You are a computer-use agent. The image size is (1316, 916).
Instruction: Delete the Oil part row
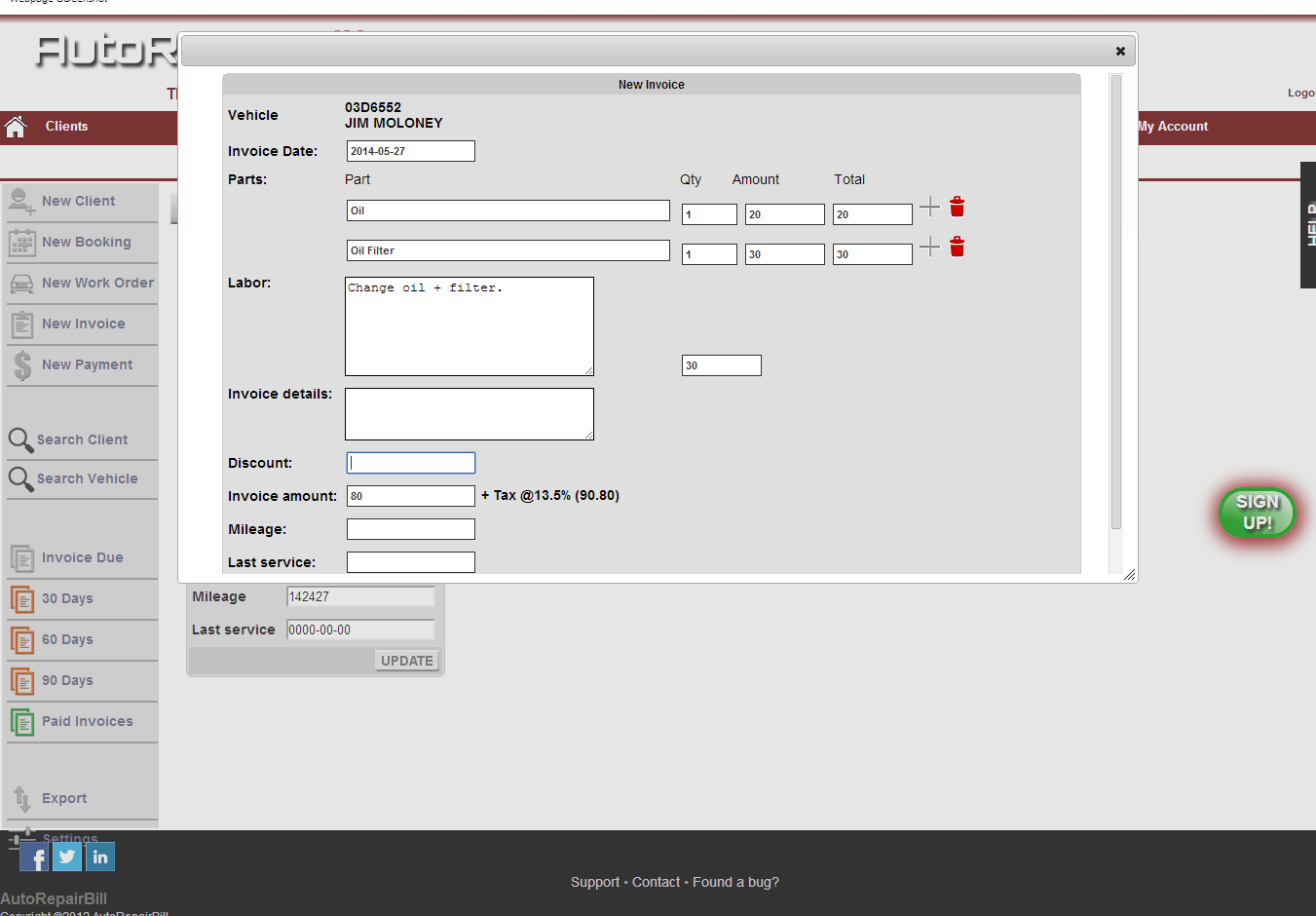tap(957, 207)
